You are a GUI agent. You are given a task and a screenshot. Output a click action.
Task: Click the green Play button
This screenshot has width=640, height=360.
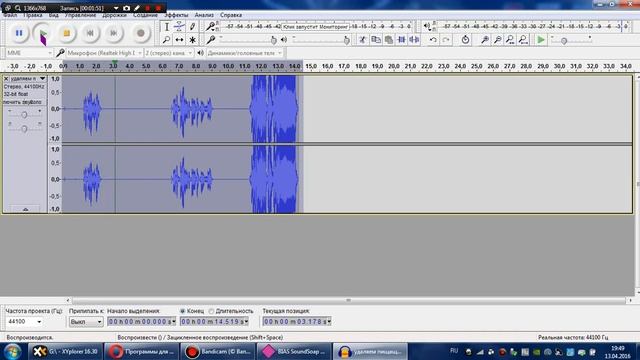[x=43, y=33]
